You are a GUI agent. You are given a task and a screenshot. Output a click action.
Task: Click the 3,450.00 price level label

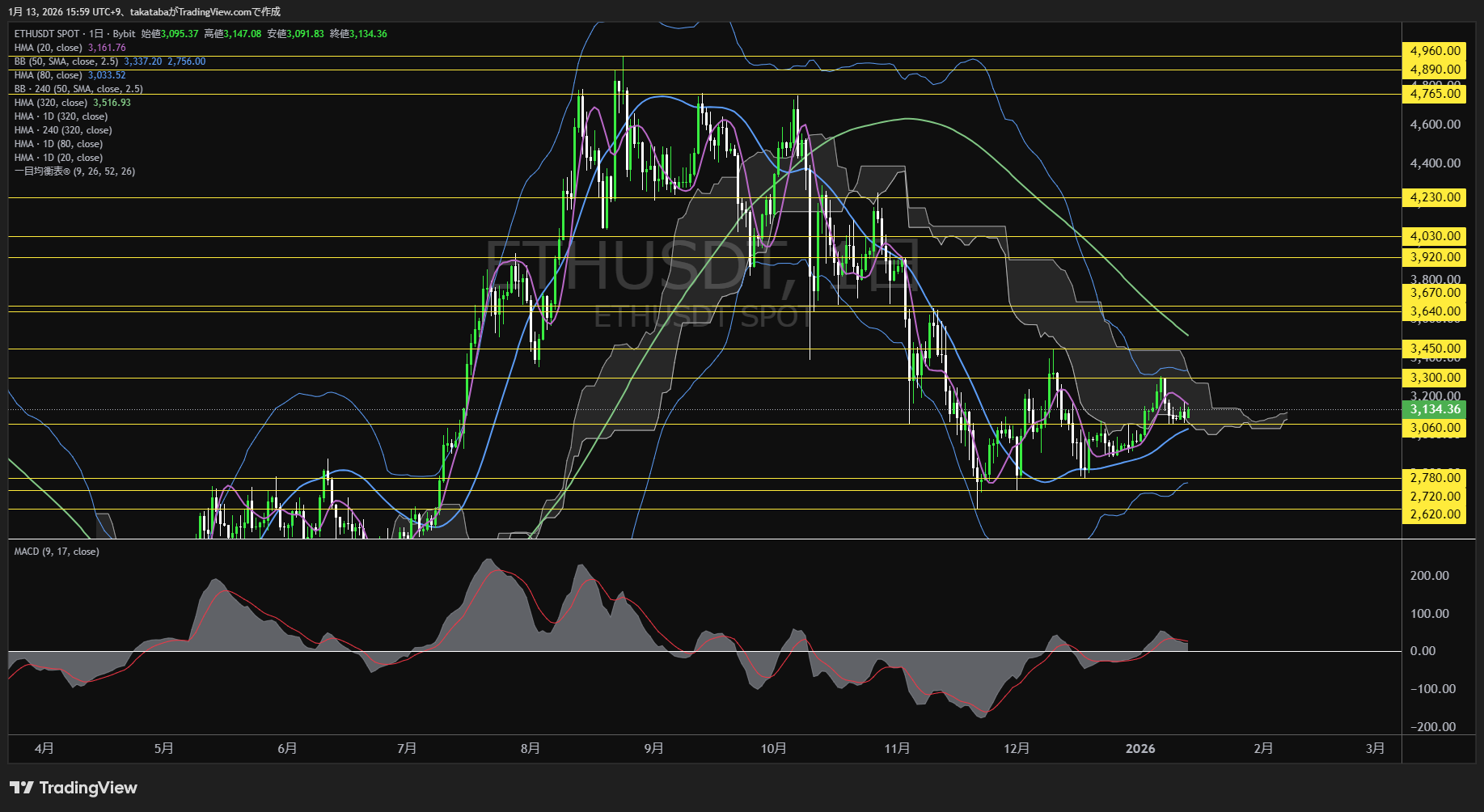point(1435,349)
